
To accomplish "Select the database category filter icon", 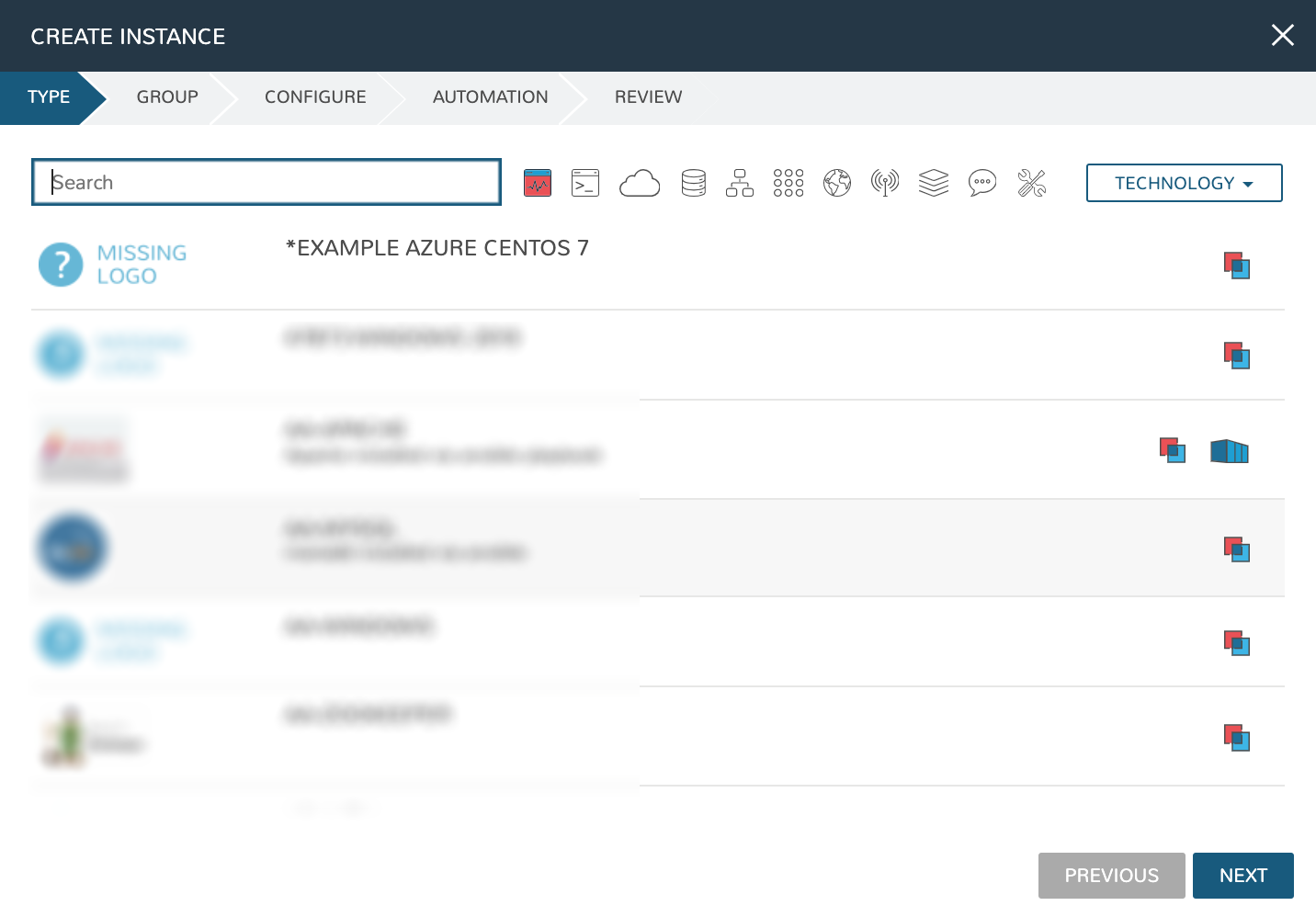I will [694, 183].
